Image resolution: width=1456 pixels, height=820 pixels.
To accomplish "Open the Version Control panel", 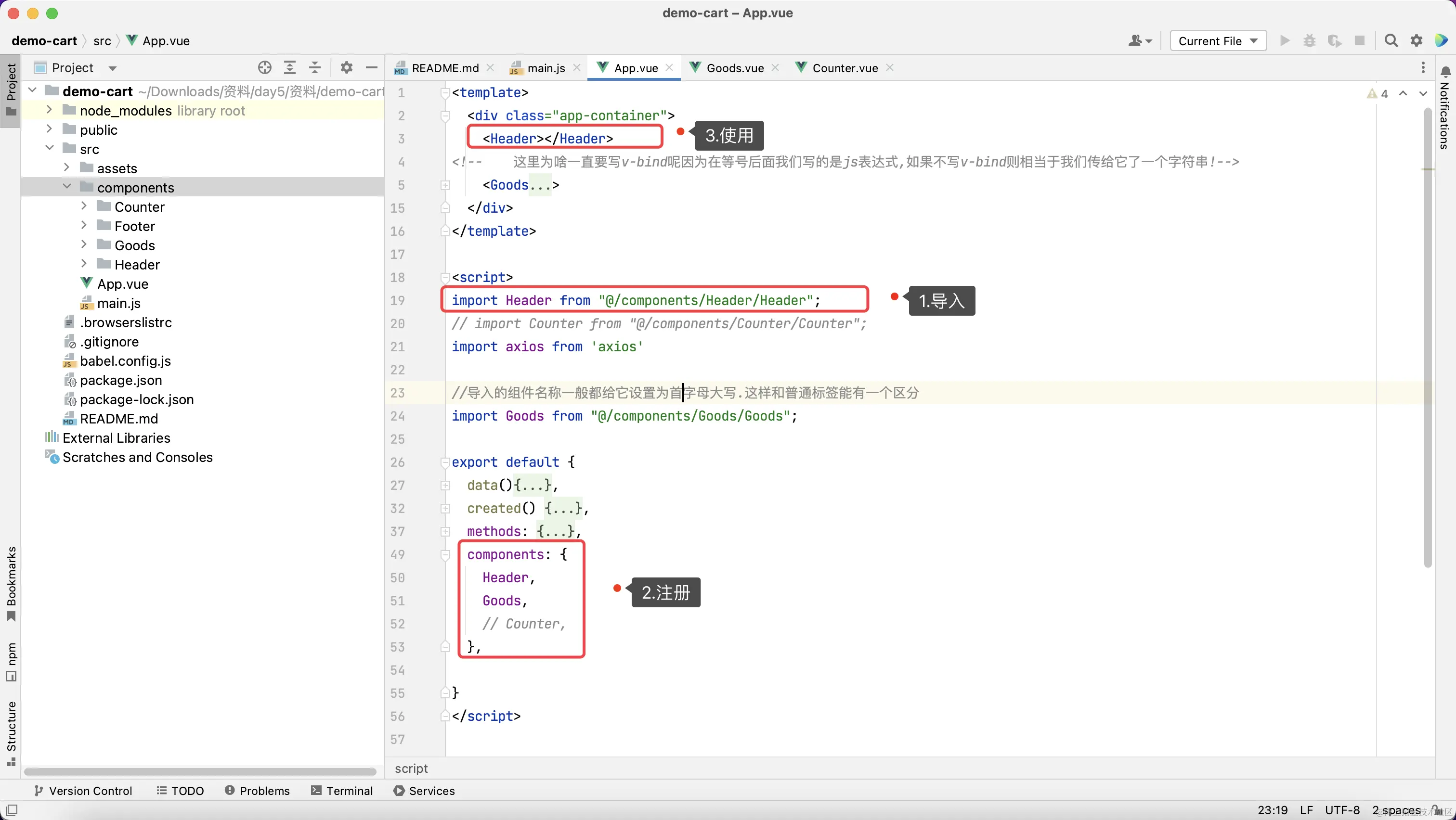I will [x=84, y=791].
